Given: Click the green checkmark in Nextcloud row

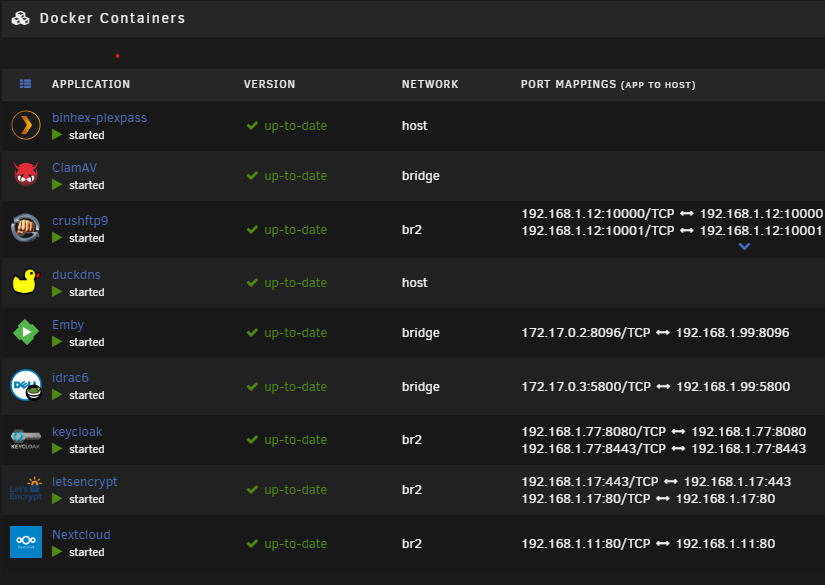Looking at the screenshot, I should (252, 543).
